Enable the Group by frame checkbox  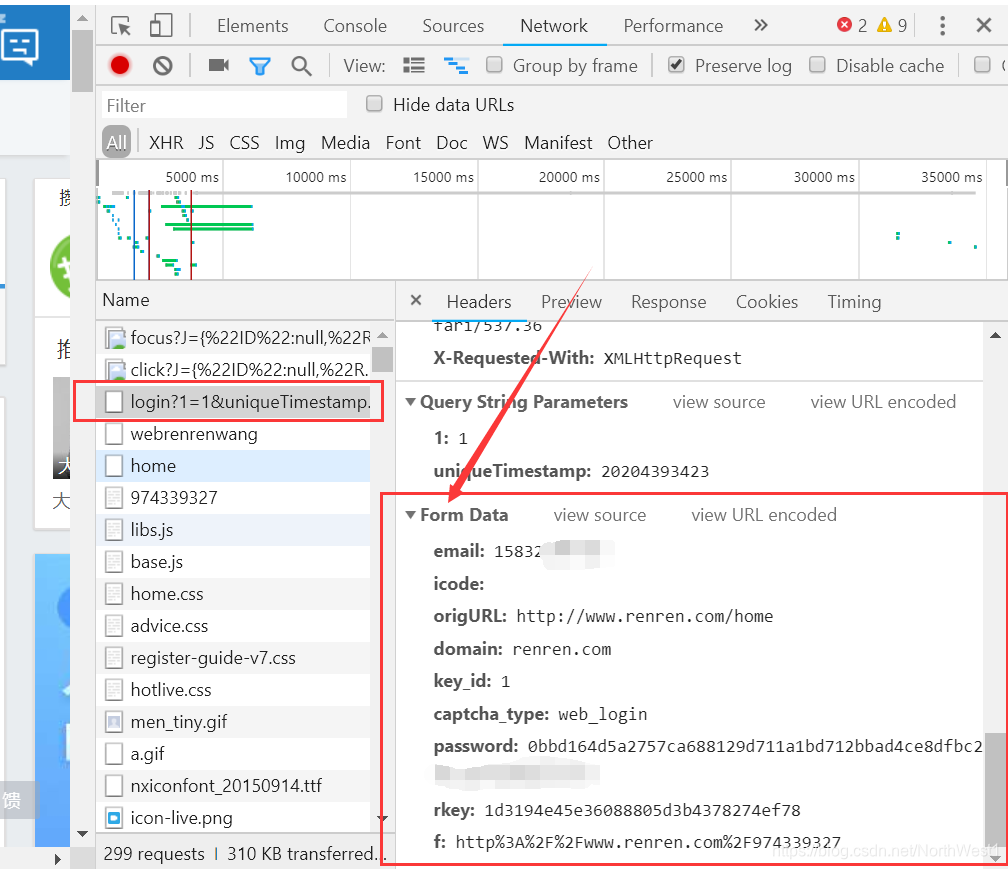[x=494, y=65]
